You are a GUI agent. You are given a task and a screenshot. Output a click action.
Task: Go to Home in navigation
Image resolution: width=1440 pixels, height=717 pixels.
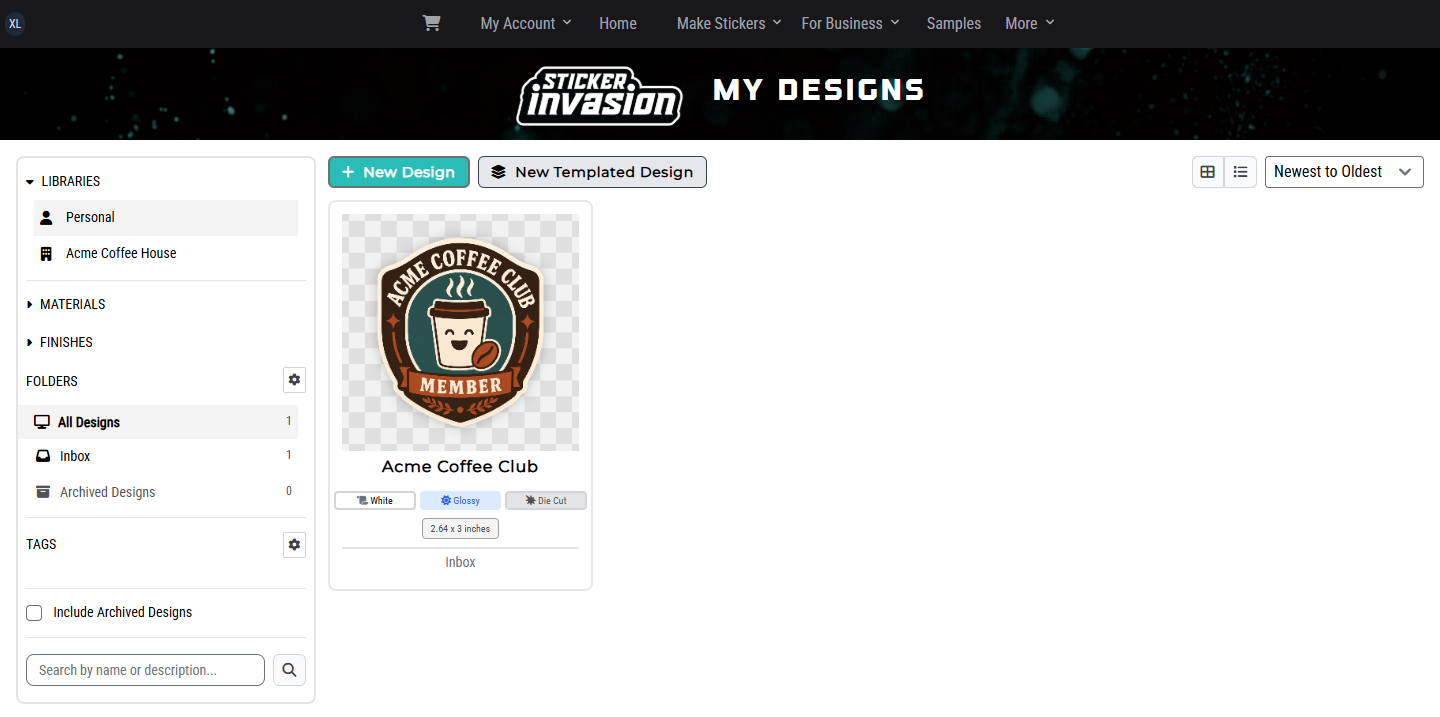click(618, 23)
